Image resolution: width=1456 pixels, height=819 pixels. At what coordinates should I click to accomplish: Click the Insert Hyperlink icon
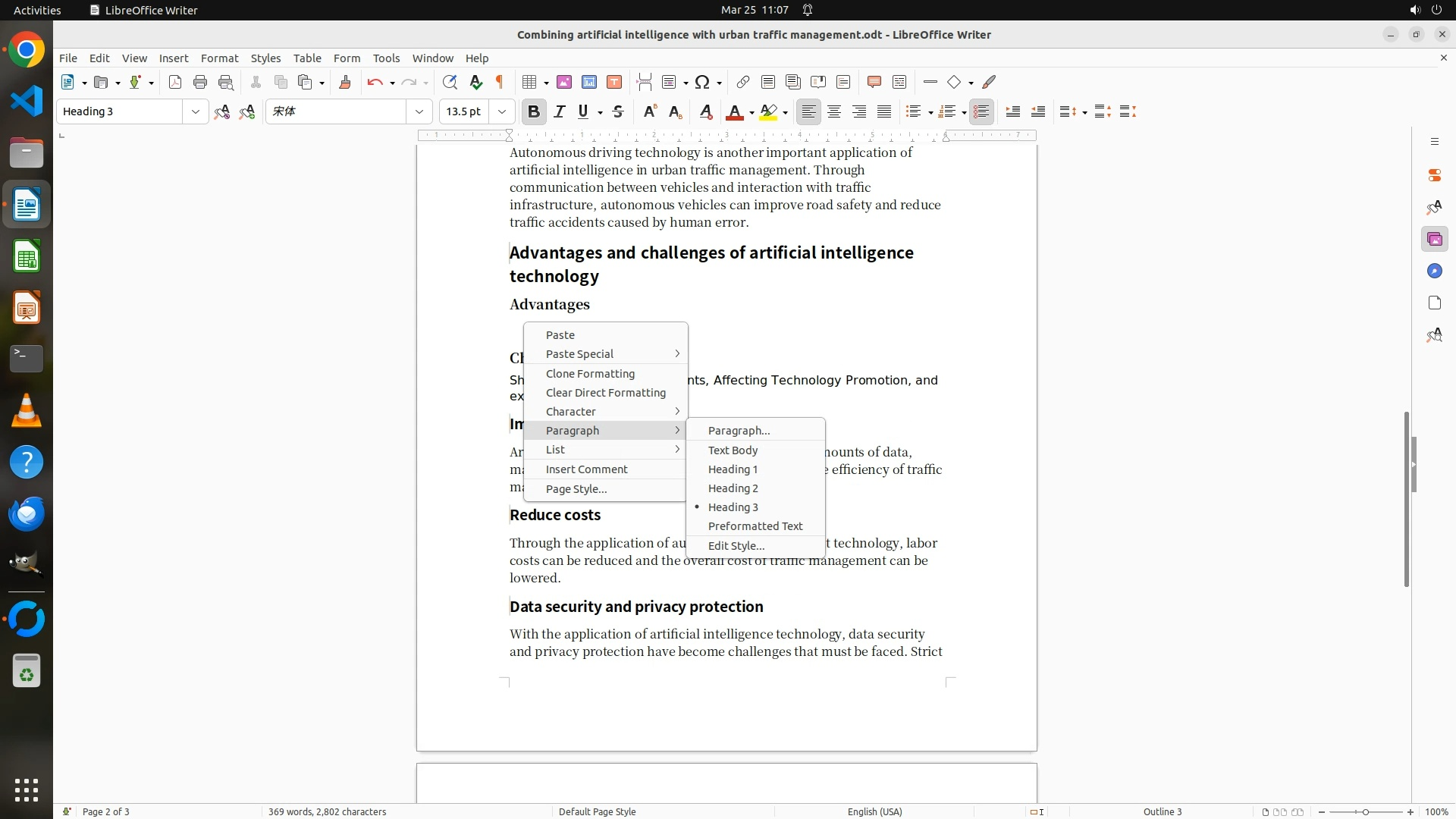click(743, 82)
